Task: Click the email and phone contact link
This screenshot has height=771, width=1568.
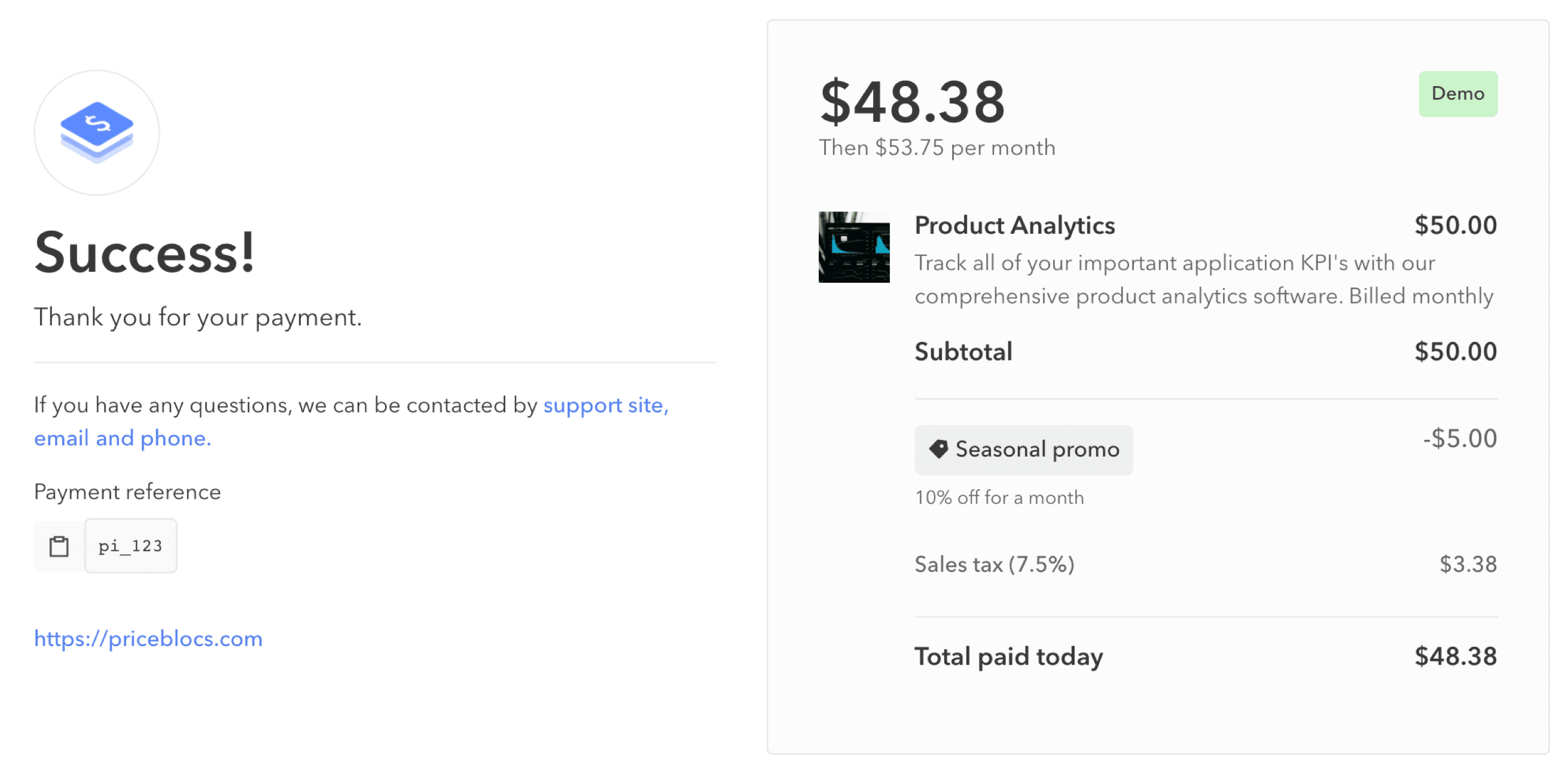Action: coord(123,437)
